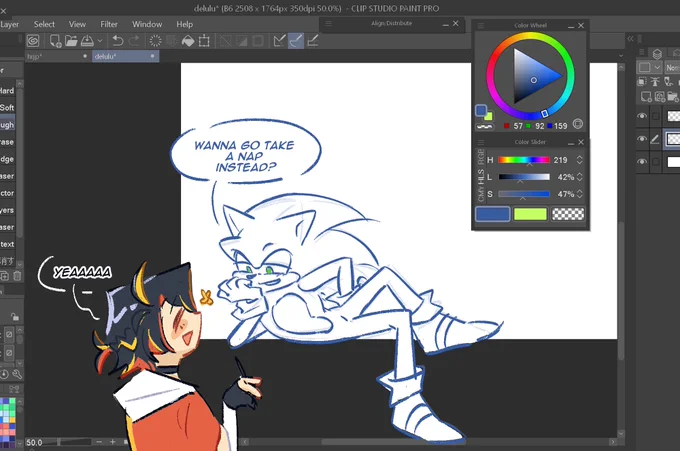Screen dimensions: 680x451
Task: Click the H value stepper arrows
Action: 579,160
